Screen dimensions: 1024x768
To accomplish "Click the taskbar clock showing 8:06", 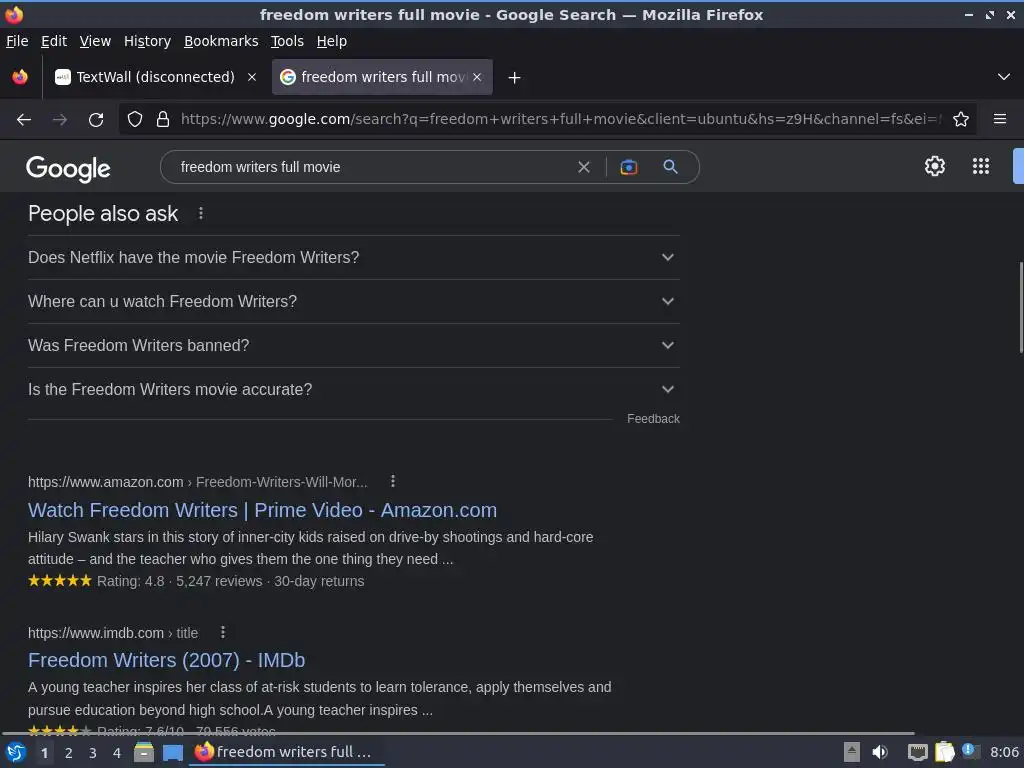I will pyautogui.click(x=1004, y=752).
